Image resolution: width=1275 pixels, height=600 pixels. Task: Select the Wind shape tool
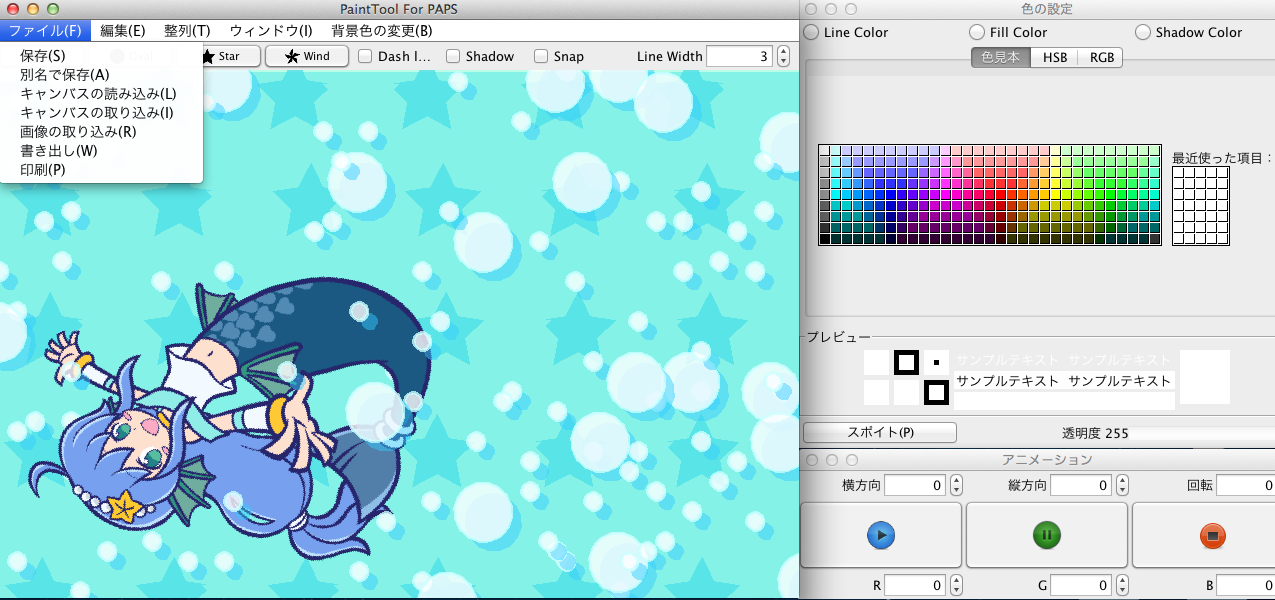point(306,57)
